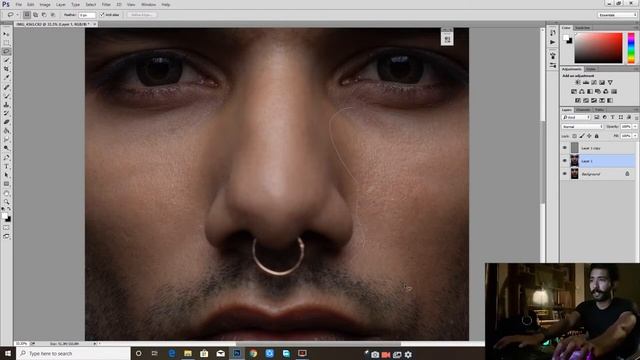Add a Brightness/Contrast adjustment
This screenshot has width=640, height=360.
[x=578, y=82]
